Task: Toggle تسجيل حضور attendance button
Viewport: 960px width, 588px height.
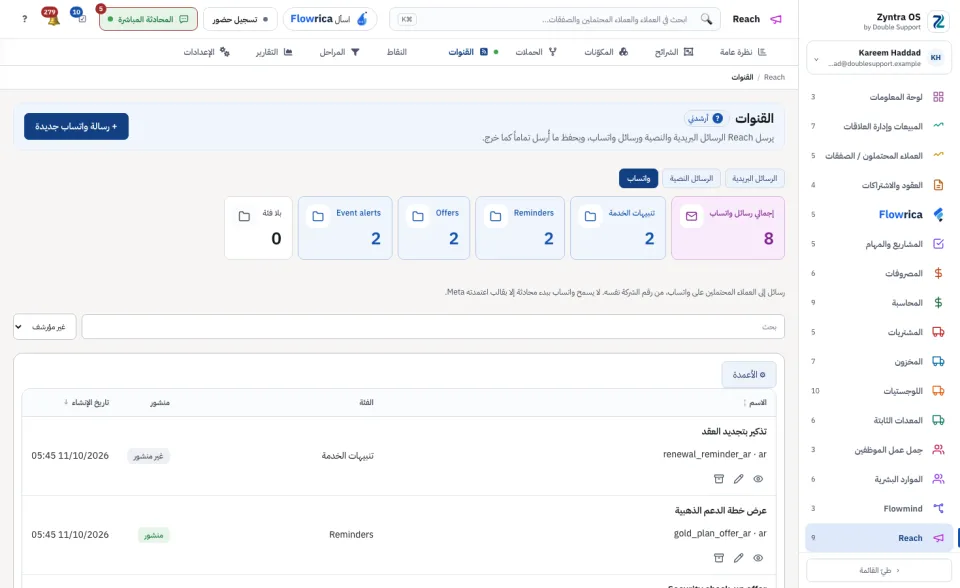Action: click(240, 19)
